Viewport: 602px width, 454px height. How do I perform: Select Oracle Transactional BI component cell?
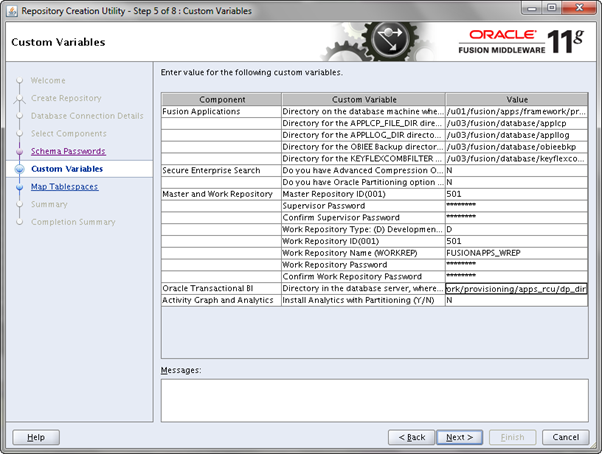(x=222, y=289)
